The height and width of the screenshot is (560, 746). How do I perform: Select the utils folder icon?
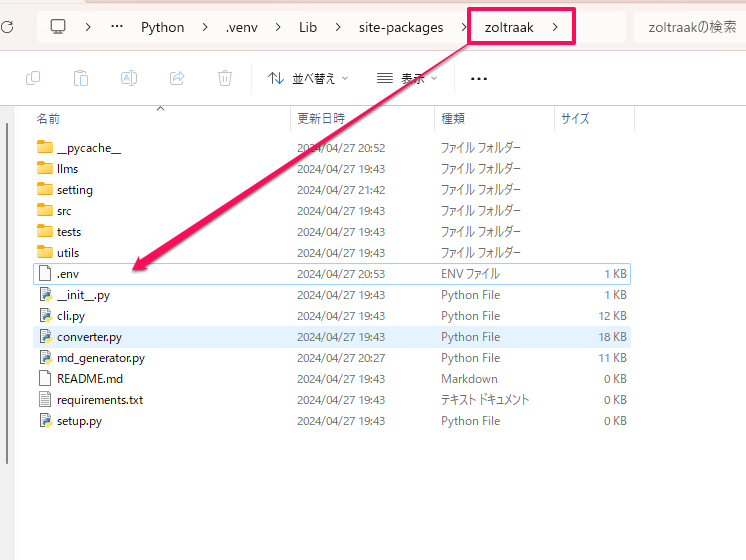pos(45,252)
